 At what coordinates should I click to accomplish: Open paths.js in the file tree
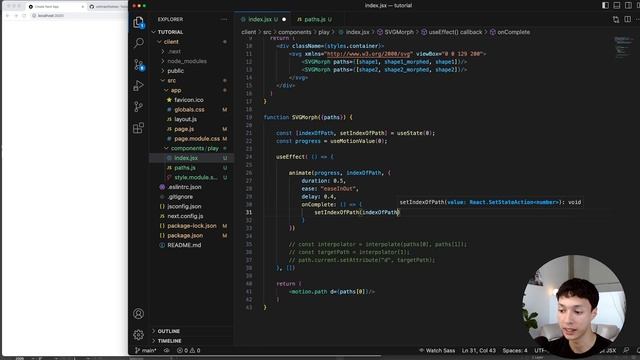pyautogui.click(x=185, y=168)
